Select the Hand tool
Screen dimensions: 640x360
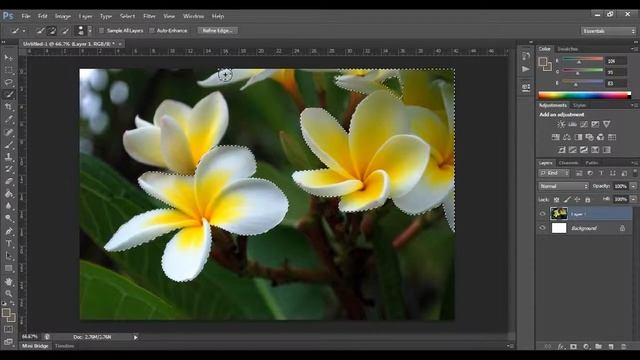pos(8,282)
